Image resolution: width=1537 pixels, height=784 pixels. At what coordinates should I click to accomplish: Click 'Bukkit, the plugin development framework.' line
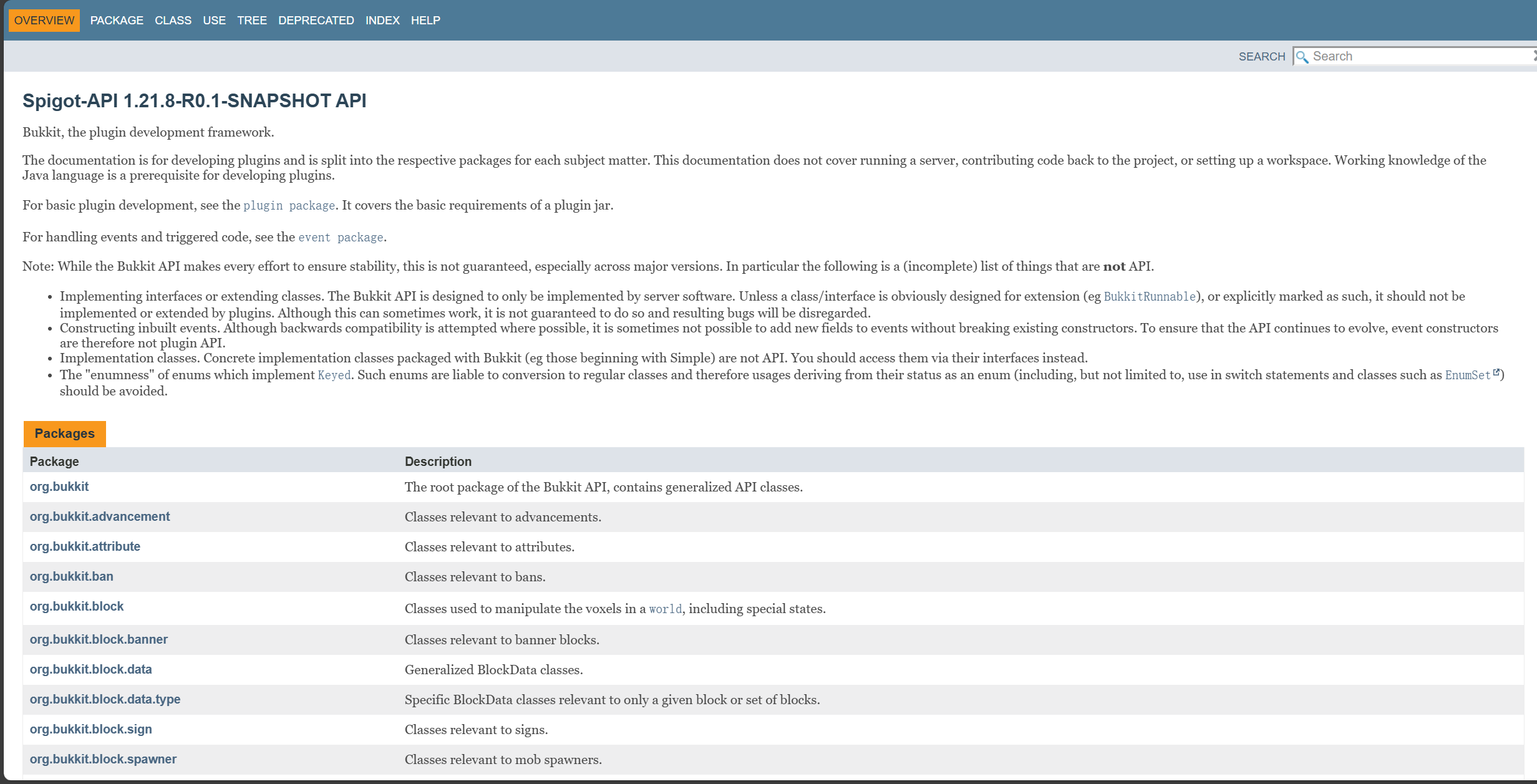[148, 132]
